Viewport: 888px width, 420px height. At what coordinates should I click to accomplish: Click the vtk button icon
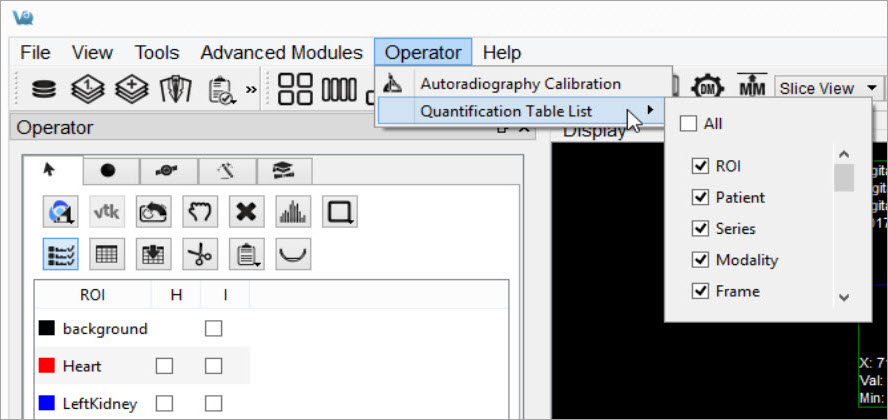coord(106,212)
